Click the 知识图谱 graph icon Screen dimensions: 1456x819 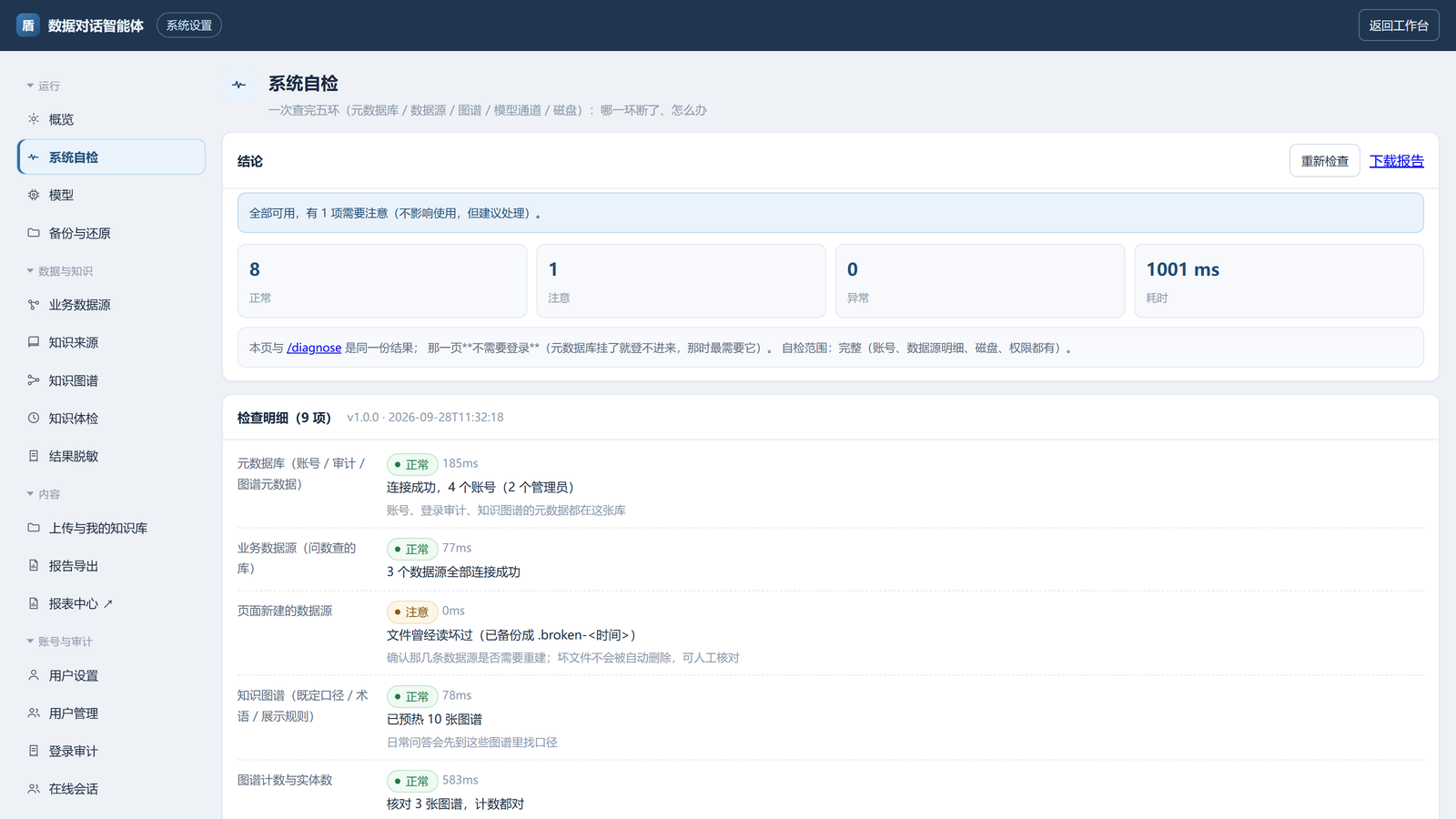(34, 380)
